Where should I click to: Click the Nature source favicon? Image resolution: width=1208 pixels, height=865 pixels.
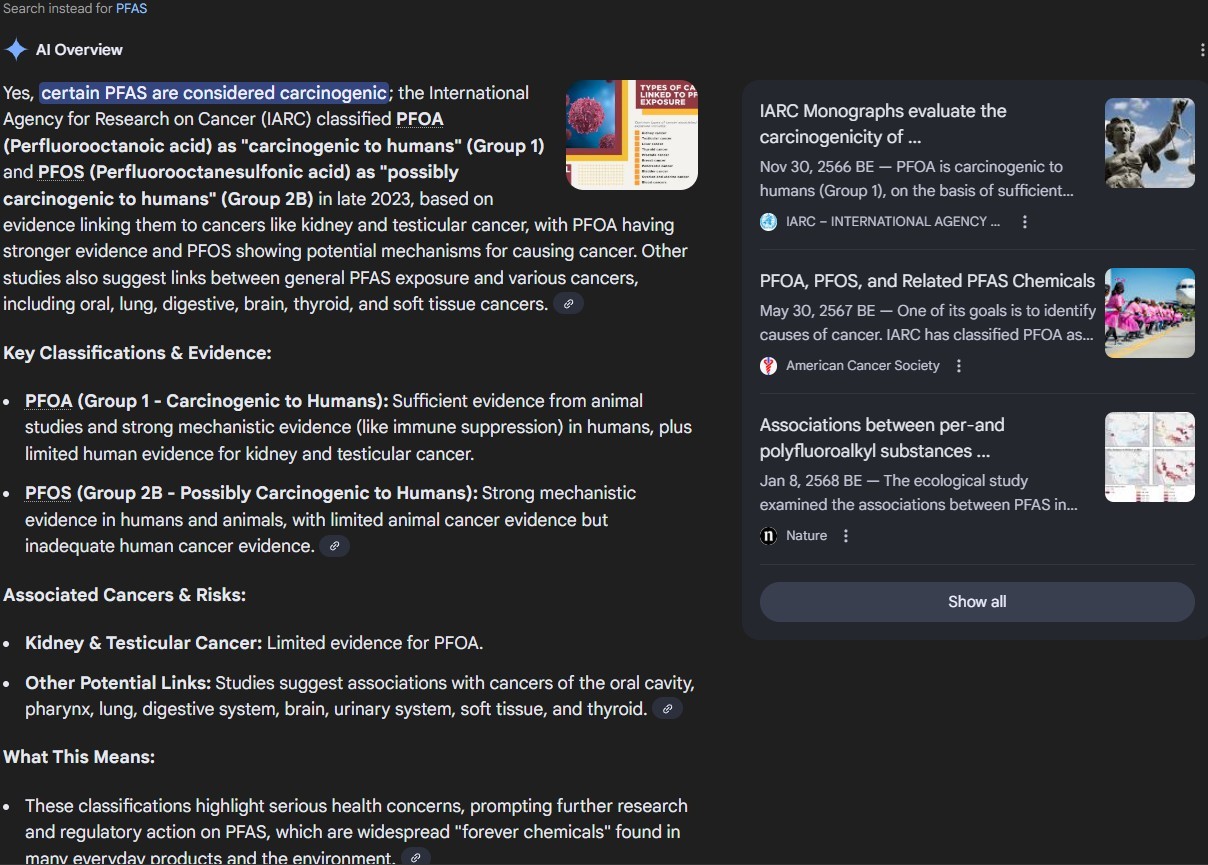[768, 536]
